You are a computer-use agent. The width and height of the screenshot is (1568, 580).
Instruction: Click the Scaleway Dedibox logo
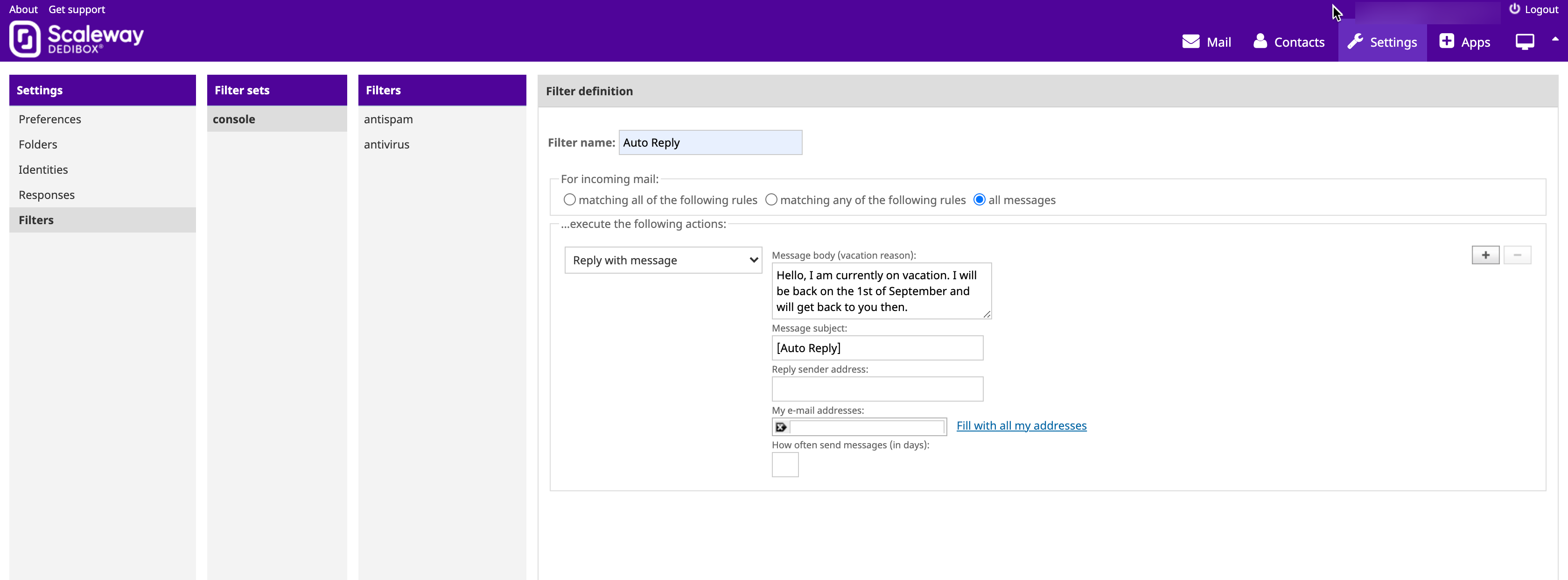(x=76, y=38)
